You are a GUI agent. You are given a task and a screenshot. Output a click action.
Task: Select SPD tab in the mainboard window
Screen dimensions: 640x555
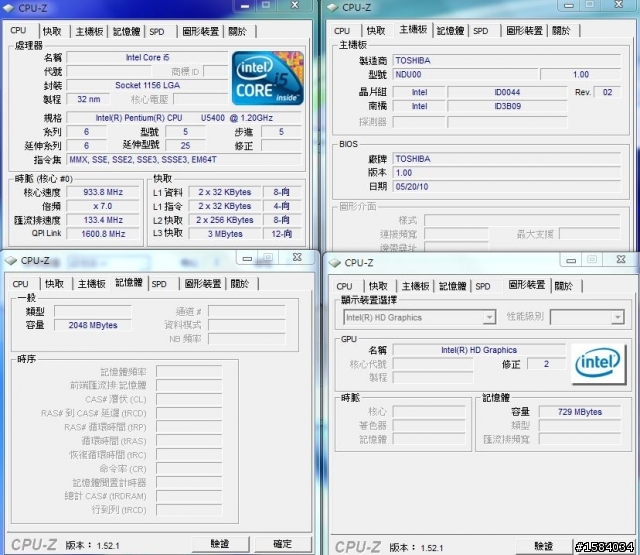[481, 31]
